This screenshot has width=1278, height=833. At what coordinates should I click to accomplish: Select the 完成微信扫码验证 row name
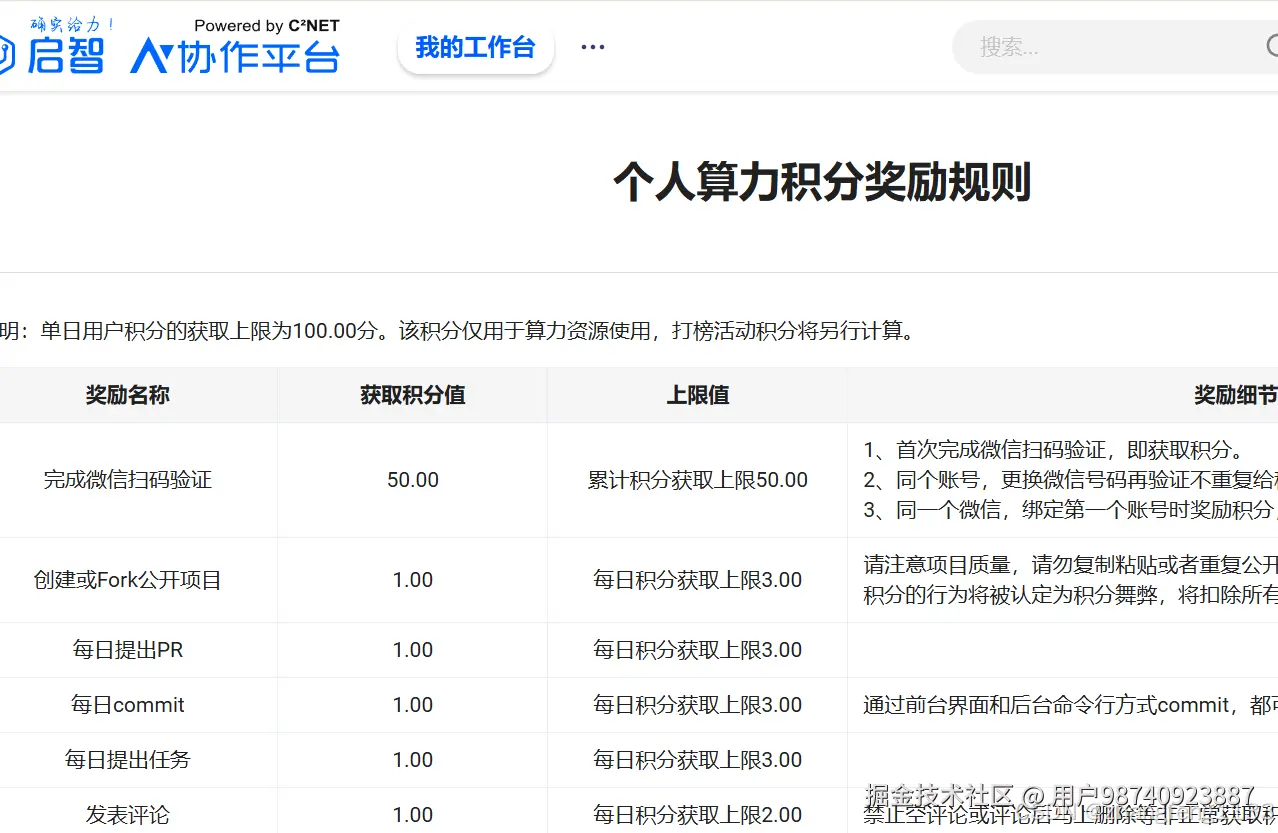(128, 480)
